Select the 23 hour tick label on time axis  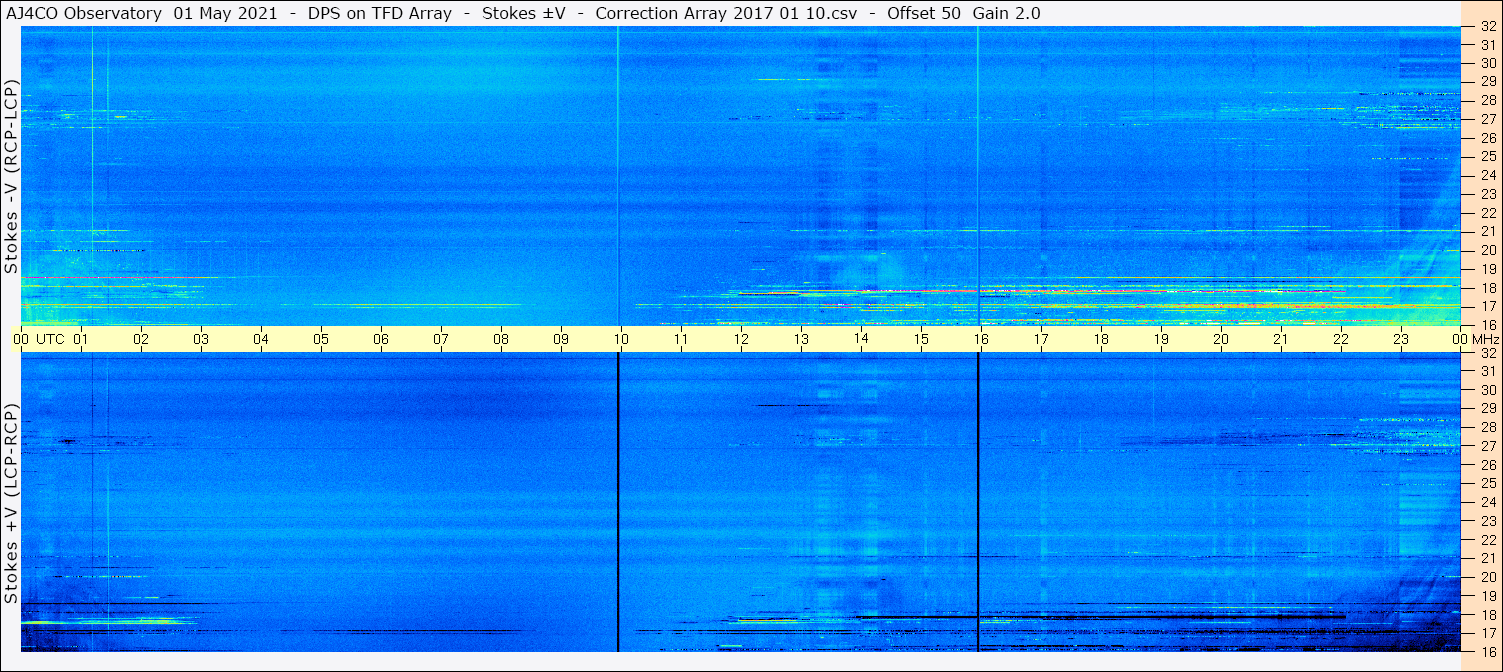pyautogui.click(x=1401, y=339)
